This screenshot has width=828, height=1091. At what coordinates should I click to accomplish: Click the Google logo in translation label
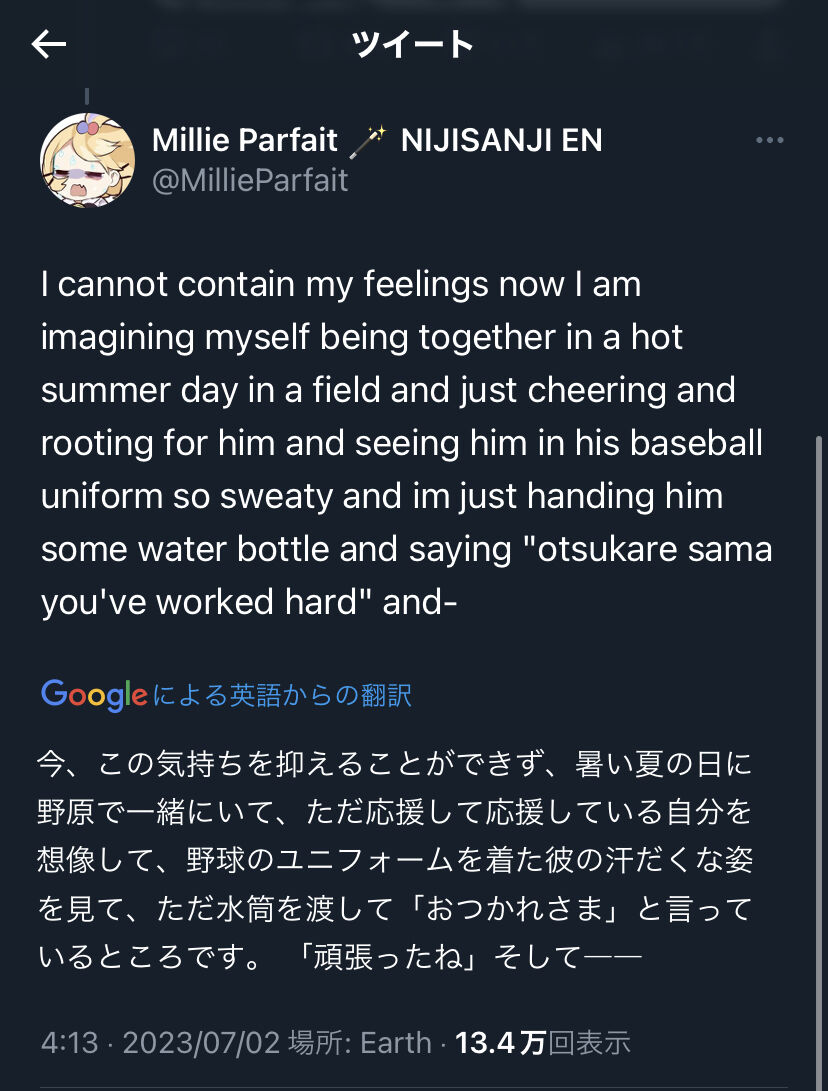tap(94, 694)
